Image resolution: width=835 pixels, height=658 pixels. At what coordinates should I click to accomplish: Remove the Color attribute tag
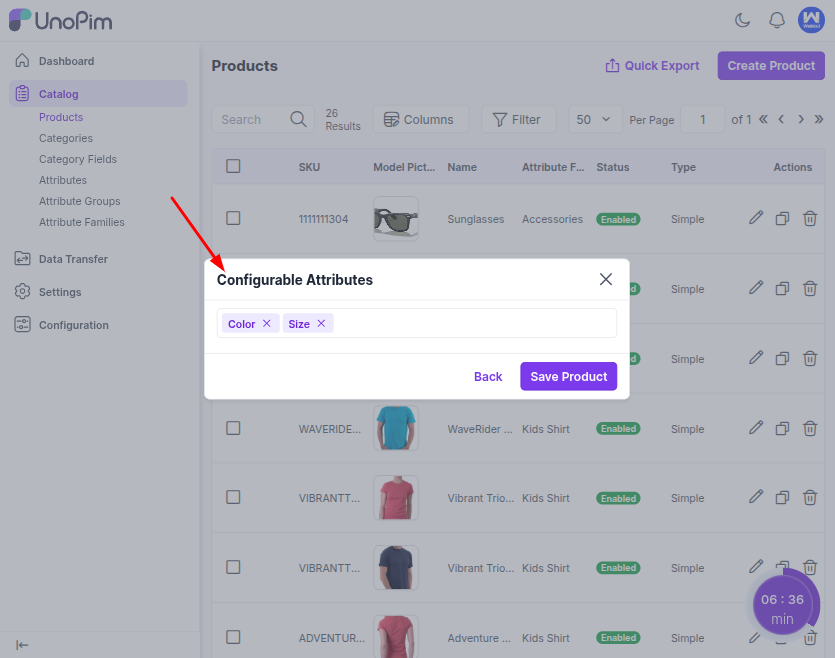pyautogui.click(x=267, y=324)
